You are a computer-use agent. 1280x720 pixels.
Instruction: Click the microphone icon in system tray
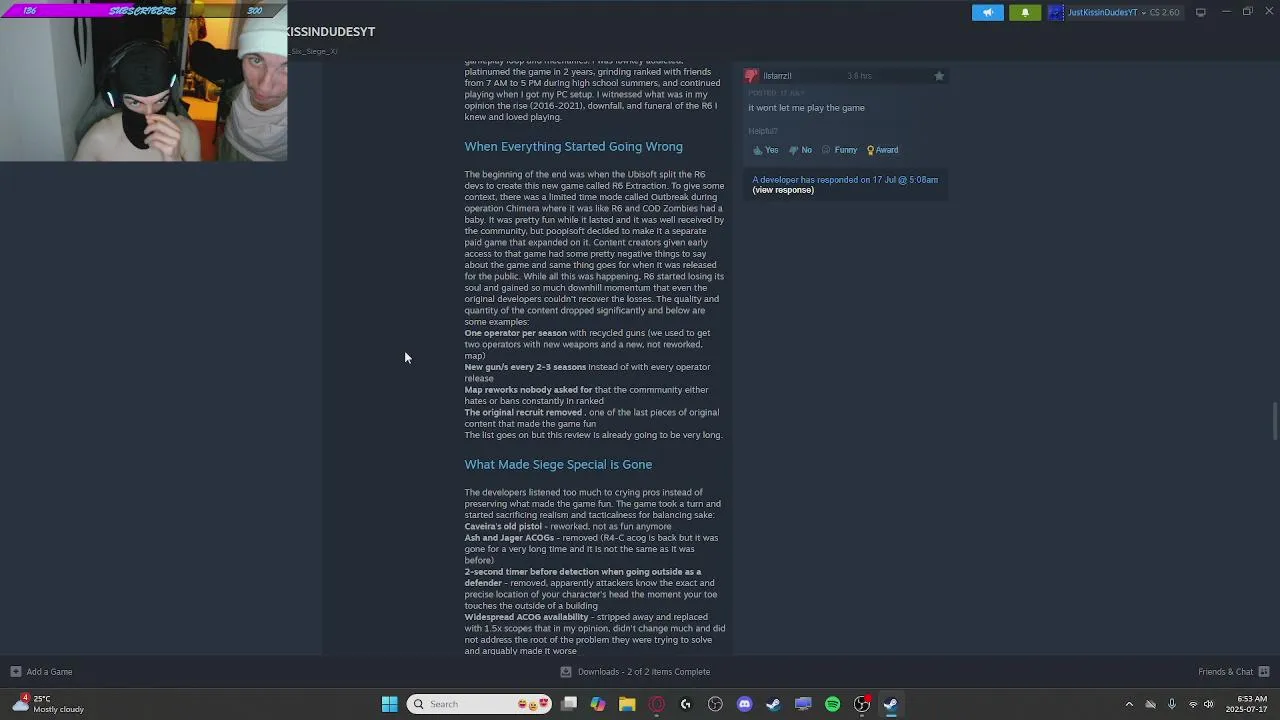coord(1171,704)
